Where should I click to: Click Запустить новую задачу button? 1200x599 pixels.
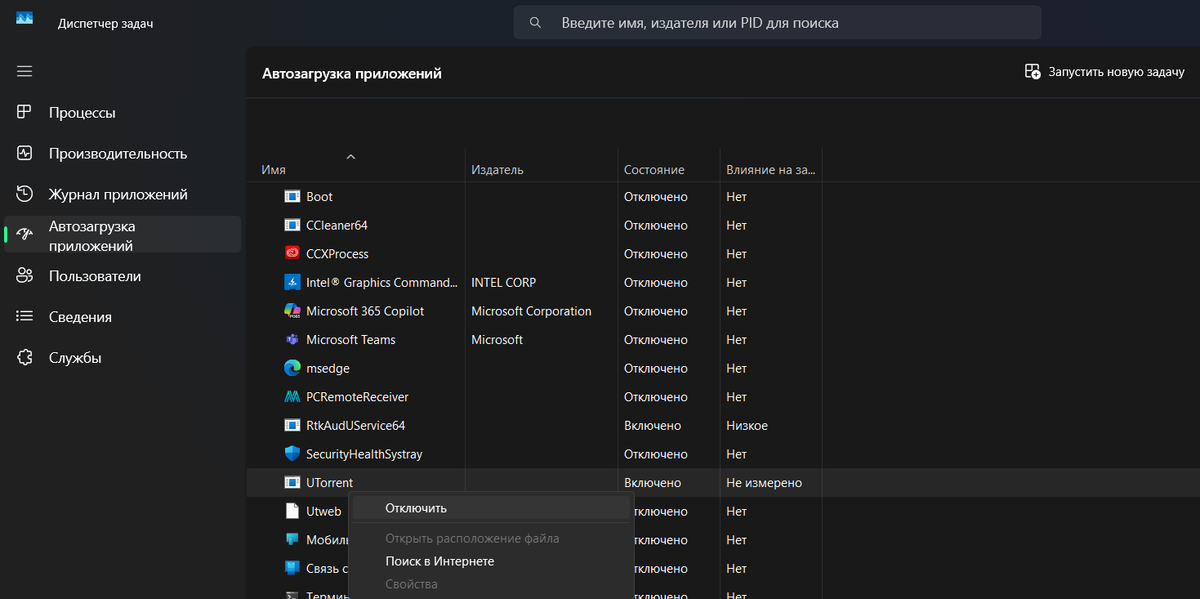(1105, 72)
